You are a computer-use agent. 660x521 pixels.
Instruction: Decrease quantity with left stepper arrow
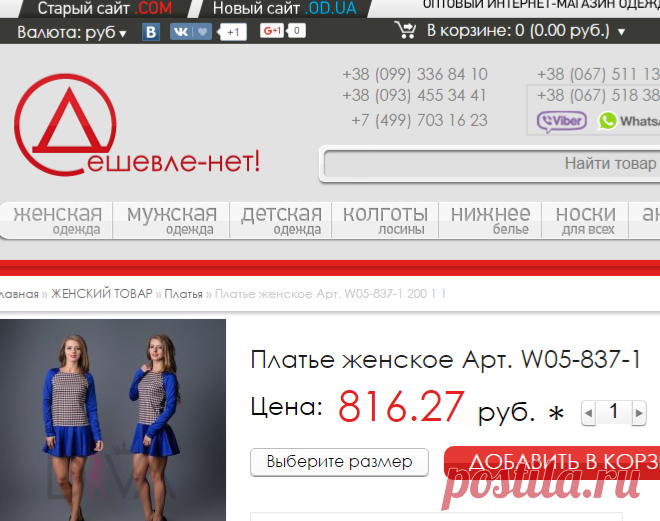[x=588, y=413]
